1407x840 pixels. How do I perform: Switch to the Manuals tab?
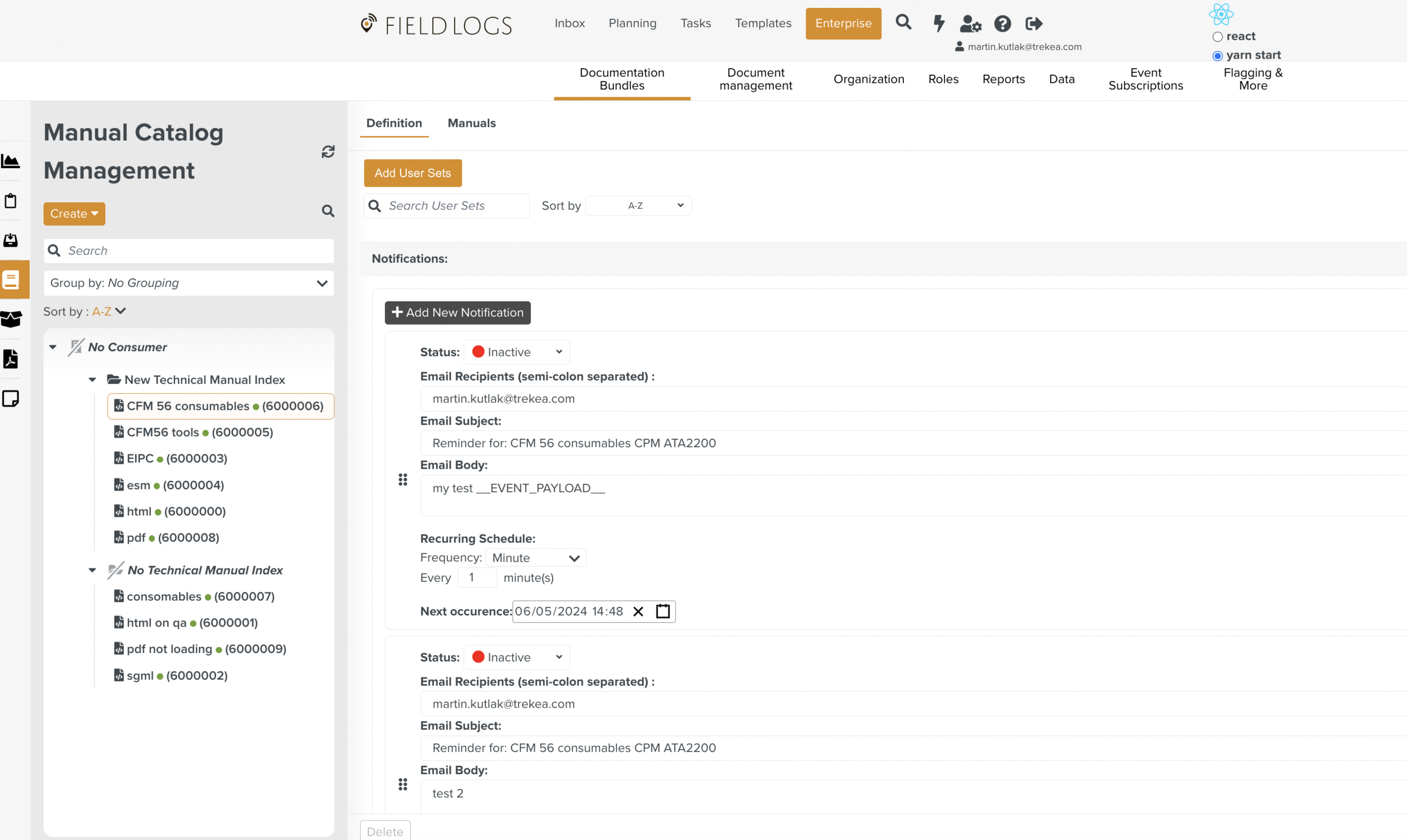(x=471, y=123)
